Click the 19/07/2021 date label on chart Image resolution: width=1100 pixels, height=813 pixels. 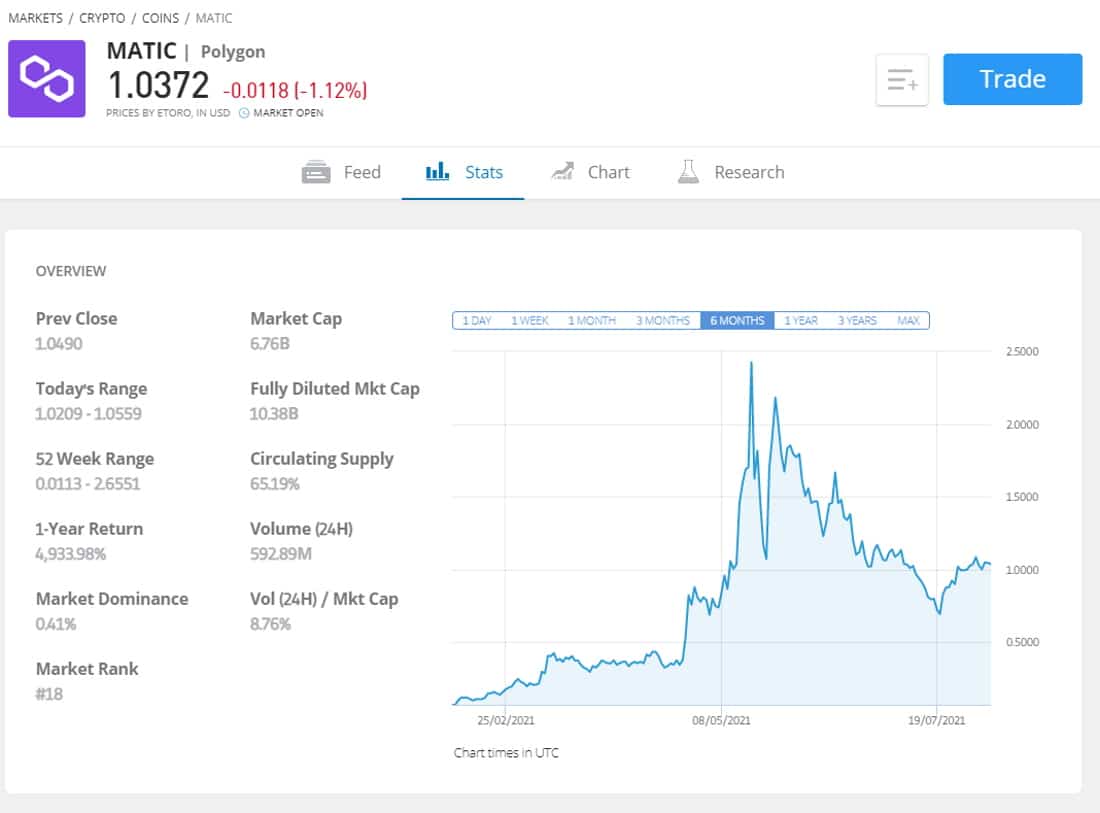point(937,720)
